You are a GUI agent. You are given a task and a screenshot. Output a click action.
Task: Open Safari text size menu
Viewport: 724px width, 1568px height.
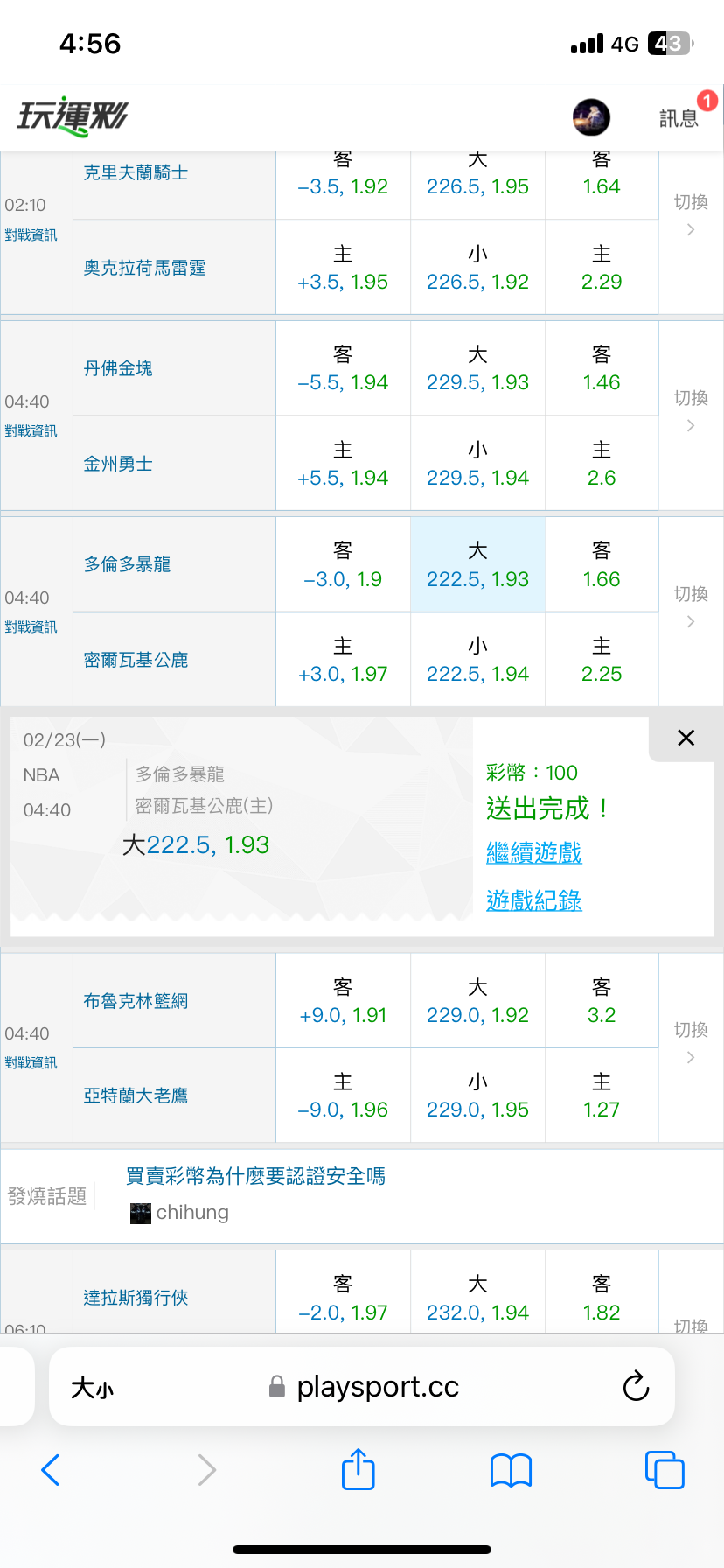(92, 1388)
